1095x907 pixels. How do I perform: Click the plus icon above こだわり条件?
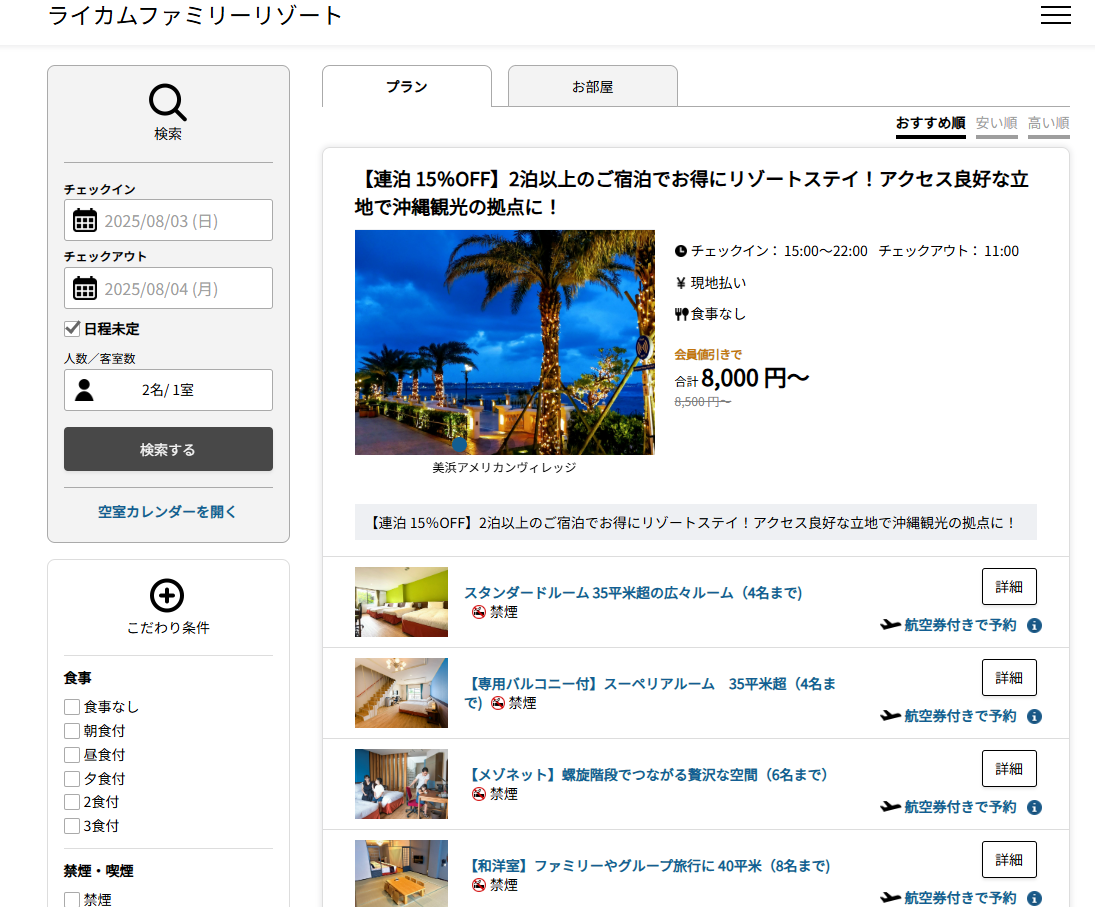[x=167, y=595]
